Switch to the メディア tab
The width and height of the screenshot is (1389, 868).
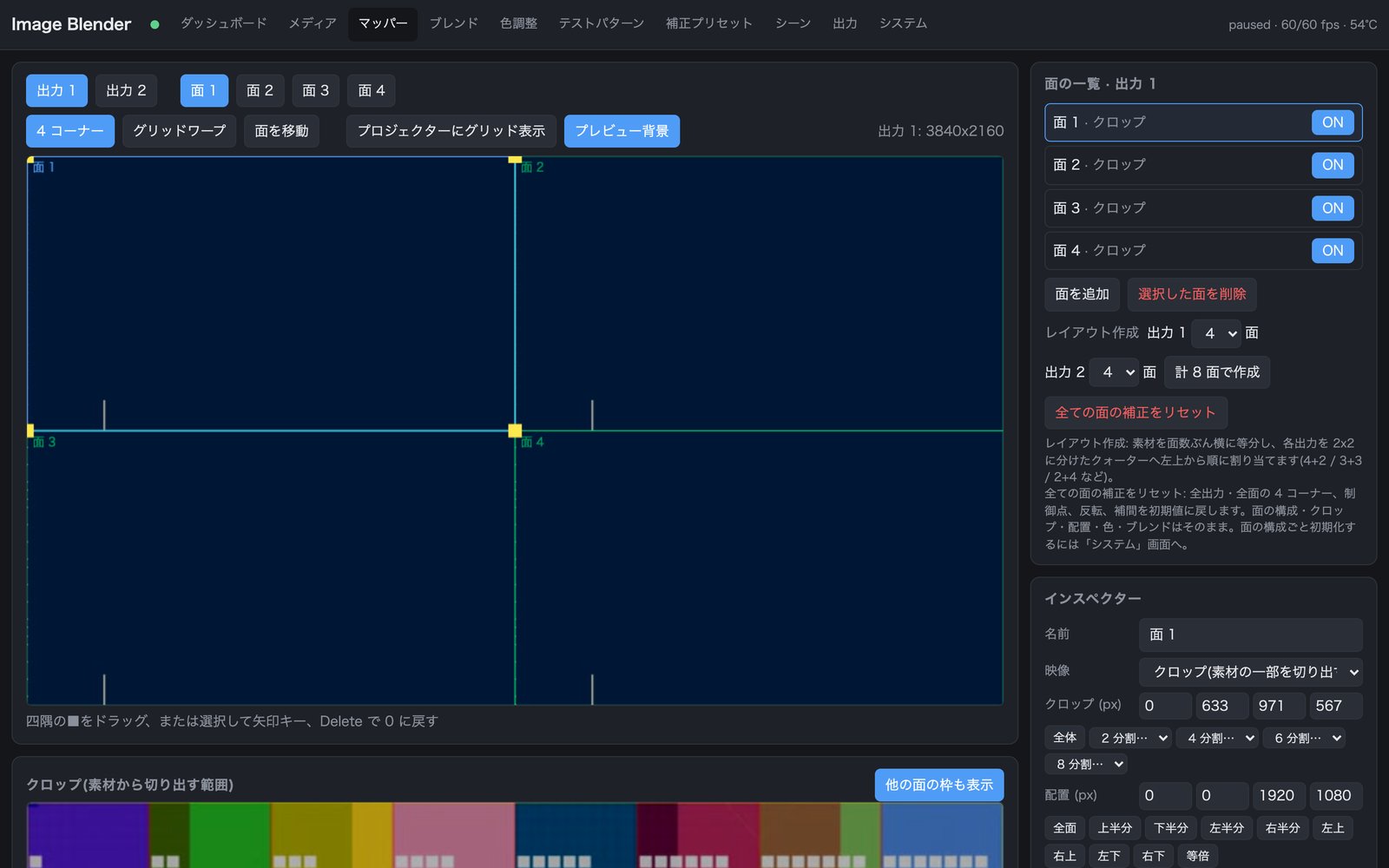tap(313, 23)
